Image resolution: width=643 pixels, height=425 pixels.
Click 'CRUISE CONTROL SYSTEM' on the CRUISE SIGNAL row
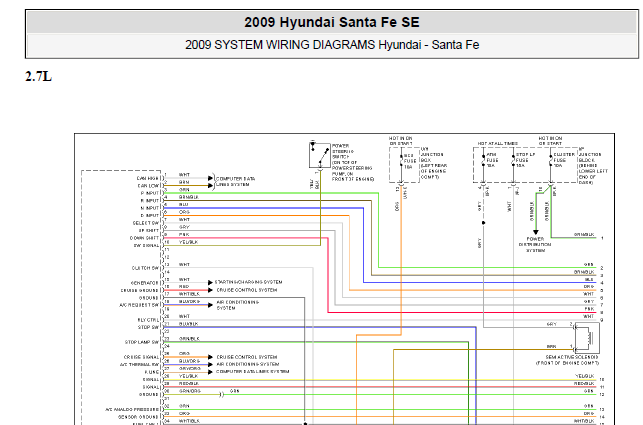[x=247, y=357]
